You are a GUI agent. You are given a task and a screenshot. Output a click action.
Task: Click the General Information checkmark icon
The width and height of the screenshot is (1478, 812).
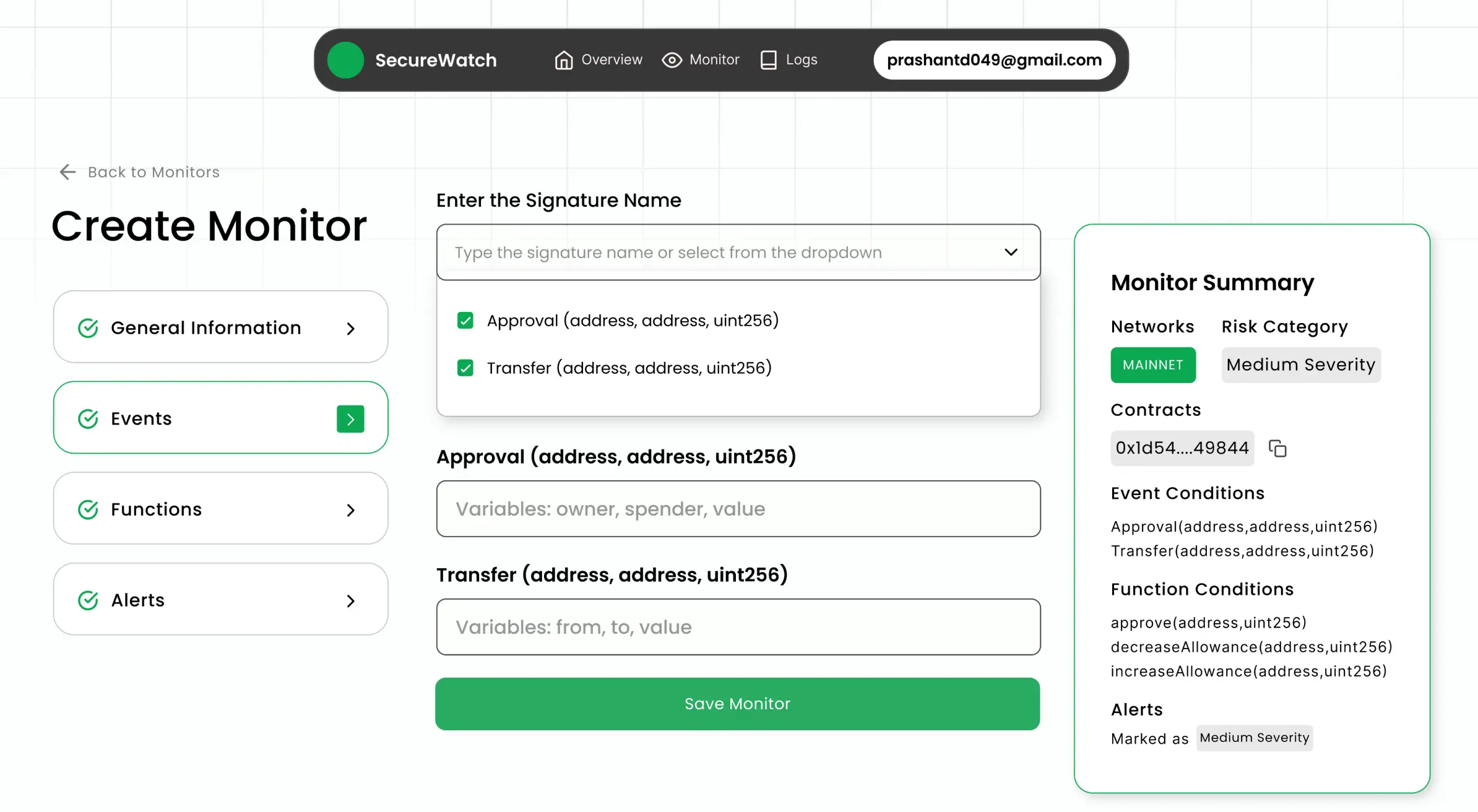(x=87, y=326)
